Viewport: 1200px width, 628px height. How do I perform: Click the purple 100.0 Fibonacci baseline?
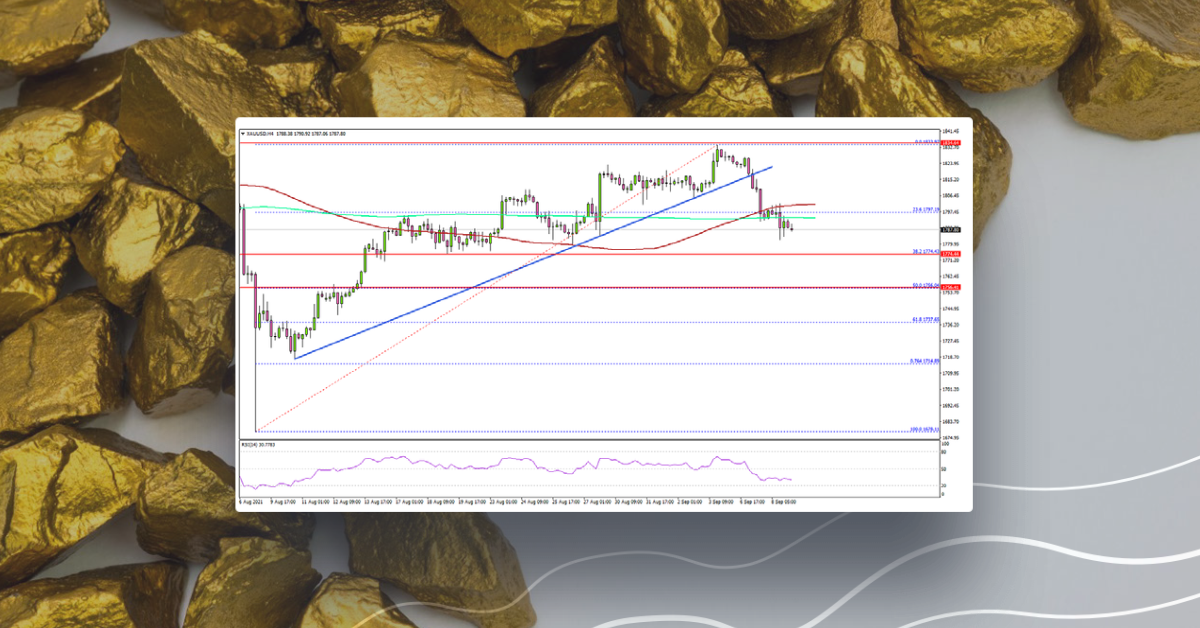click(600, 433)
